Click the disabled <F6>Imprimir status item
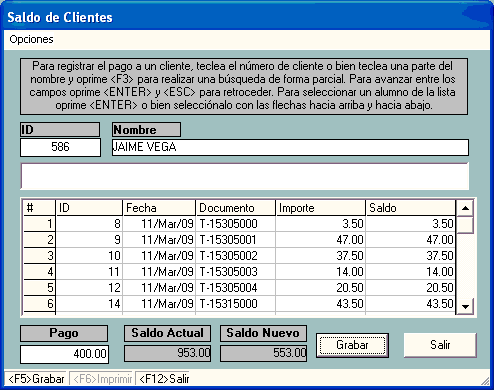This screenshot has height=391, width=494. click(102, 379)
